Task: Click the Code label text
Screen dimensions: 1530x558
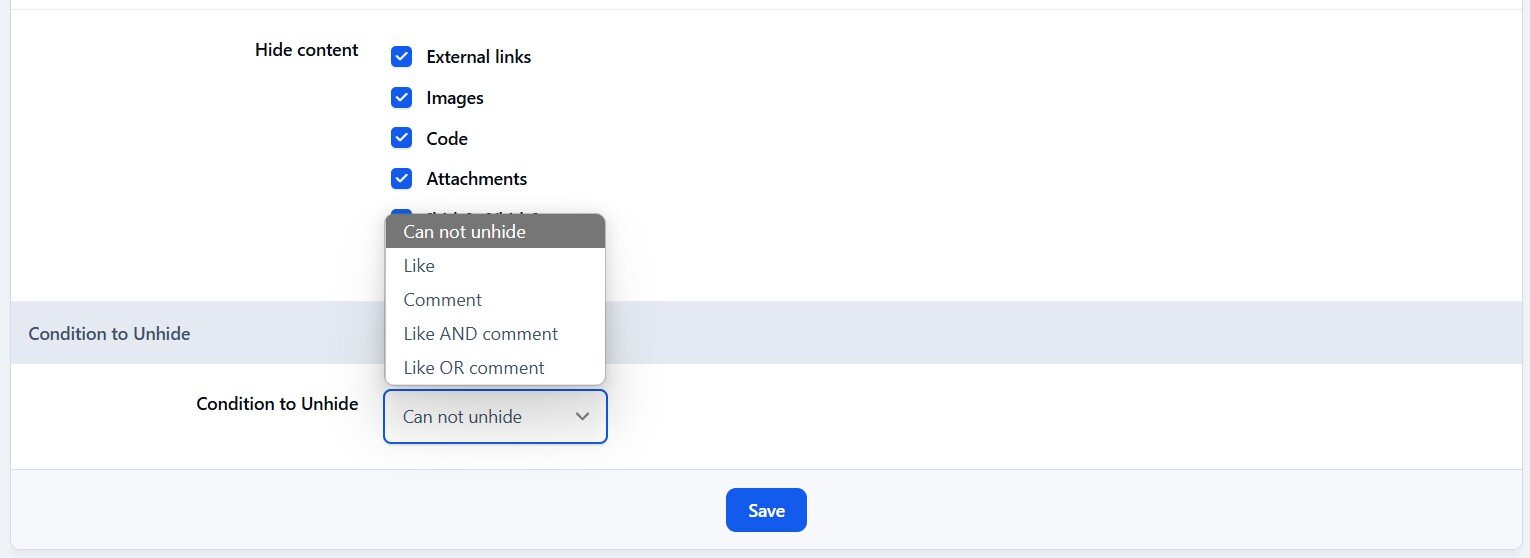Action: pos(447,138)
